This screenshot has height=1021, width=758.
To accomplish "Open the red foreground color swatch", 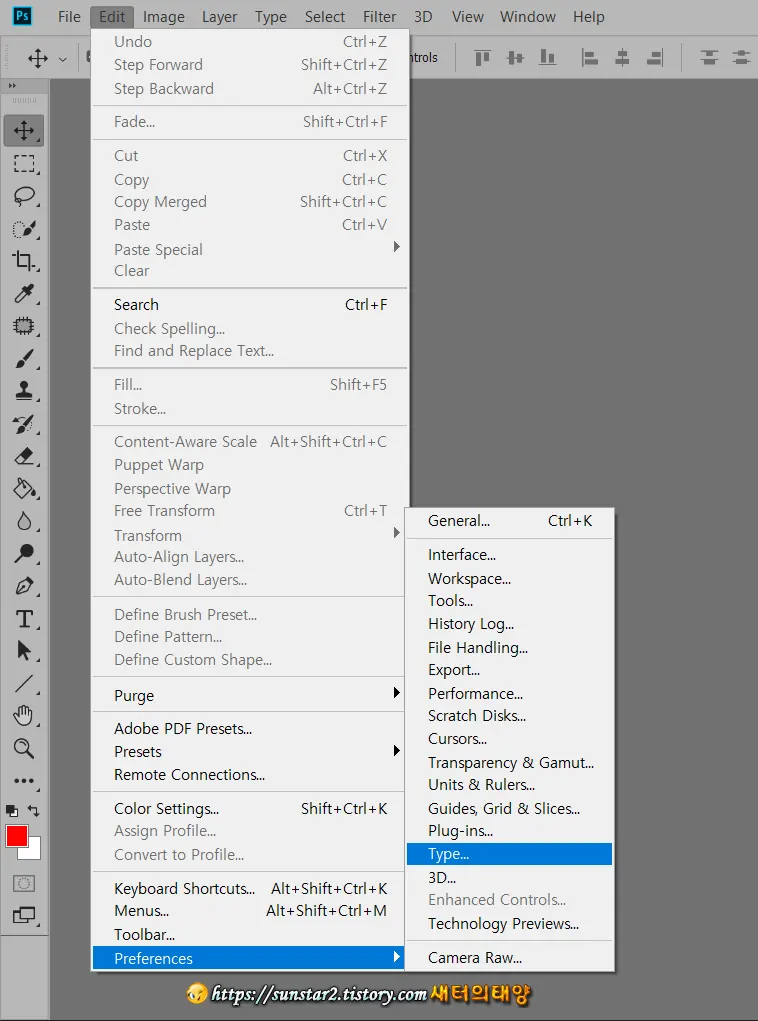I will point(17,836).
